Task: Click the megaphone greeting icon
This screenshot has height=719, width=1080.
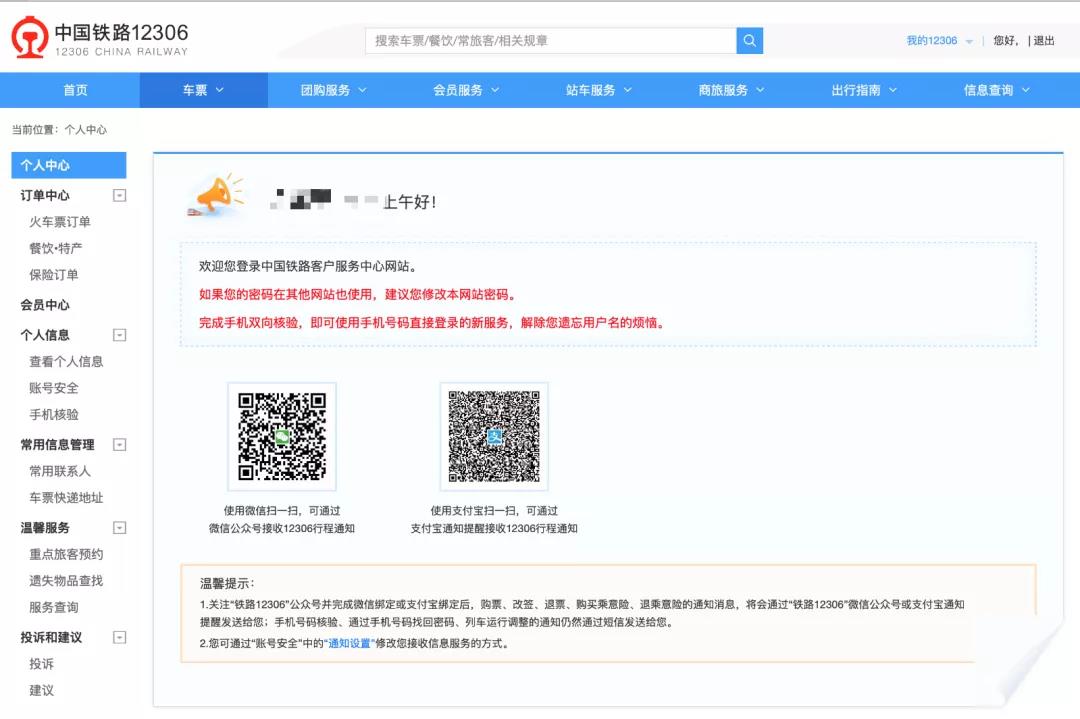Action: pos(216,195)
